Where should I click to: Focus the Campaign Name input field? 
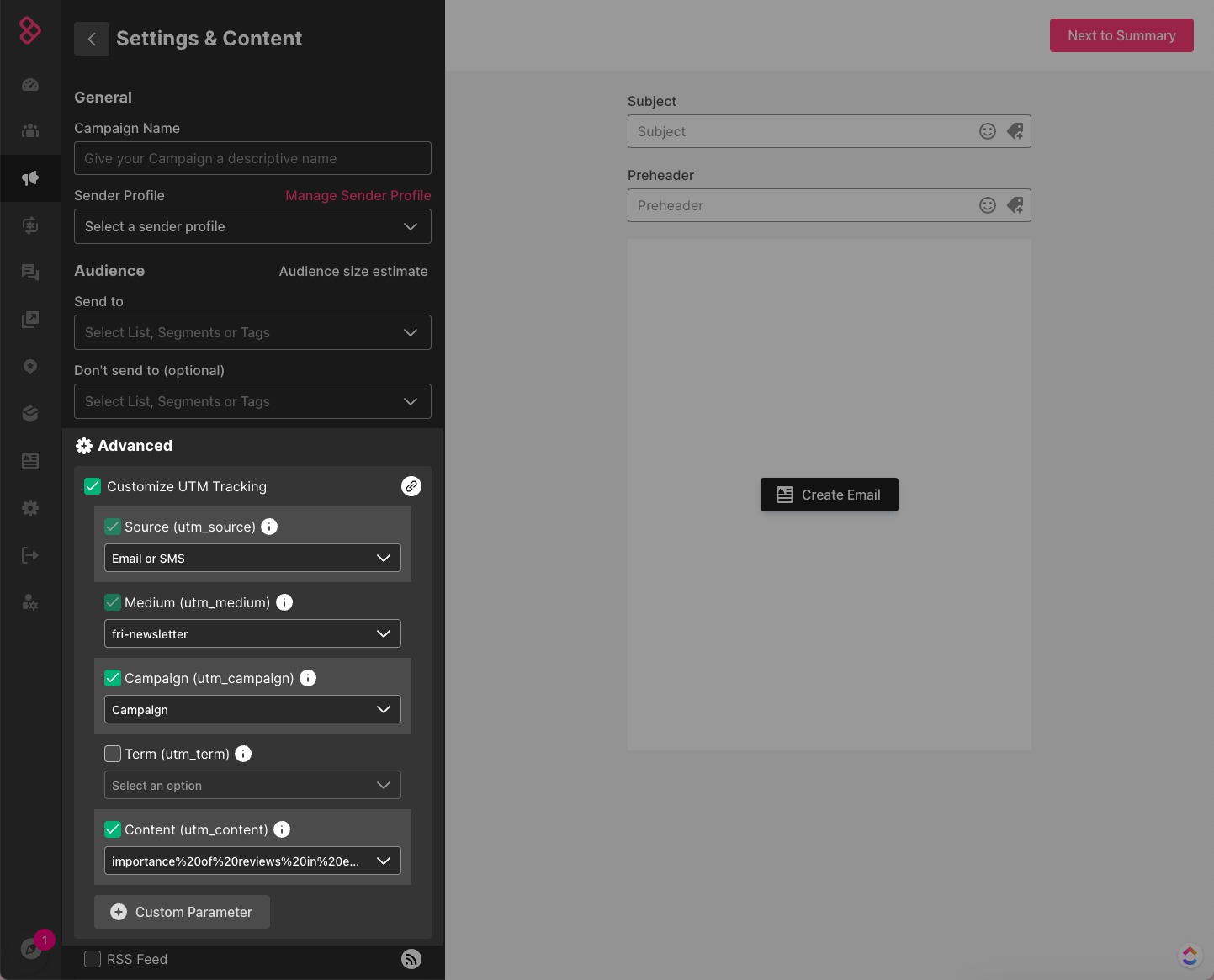point(252,158)
